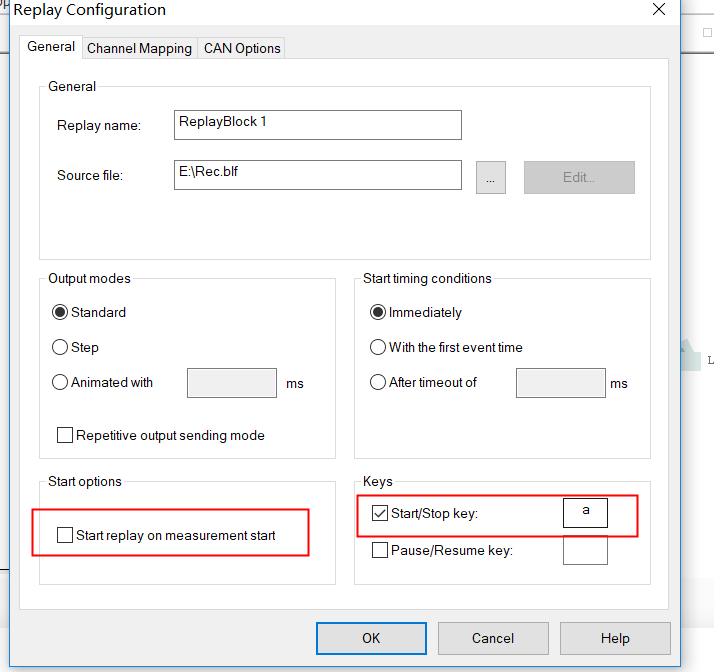Select the Standard output mode
Viewport: 714px width, 672px height.
point(60,312)
